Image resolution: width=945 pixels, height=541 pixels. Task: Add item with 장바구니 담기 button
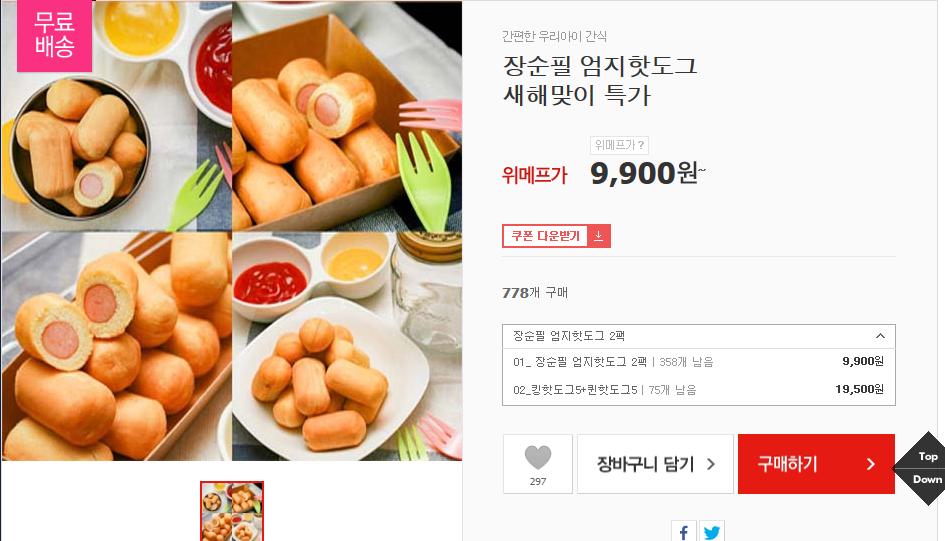tap(655, 464)
